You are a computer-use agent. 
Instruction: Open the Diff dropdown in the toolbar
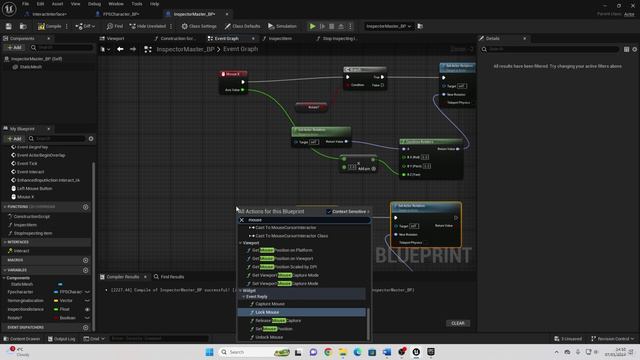coord(85,26)
